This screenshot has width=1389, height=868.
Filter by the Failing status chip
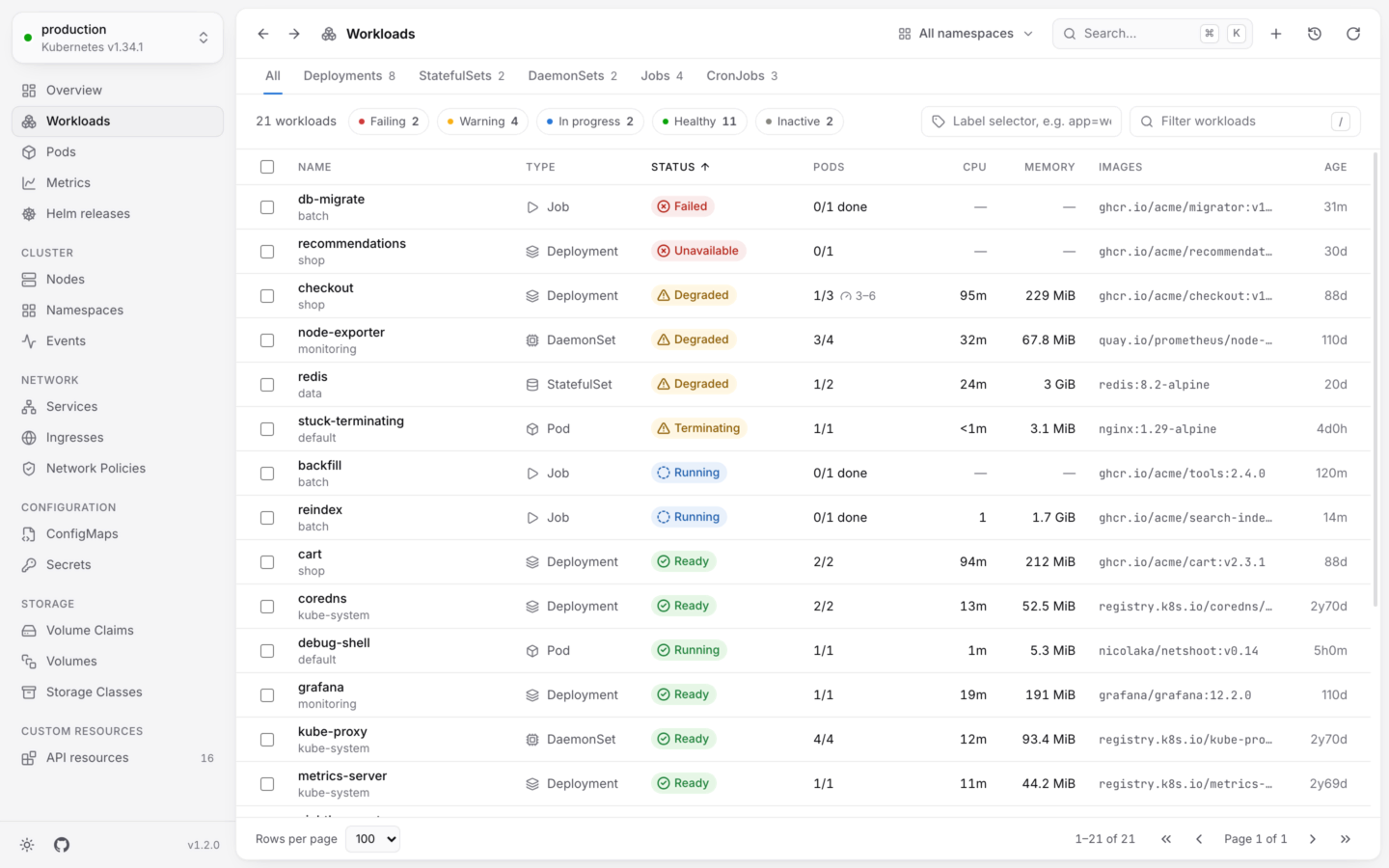point(389,122)
